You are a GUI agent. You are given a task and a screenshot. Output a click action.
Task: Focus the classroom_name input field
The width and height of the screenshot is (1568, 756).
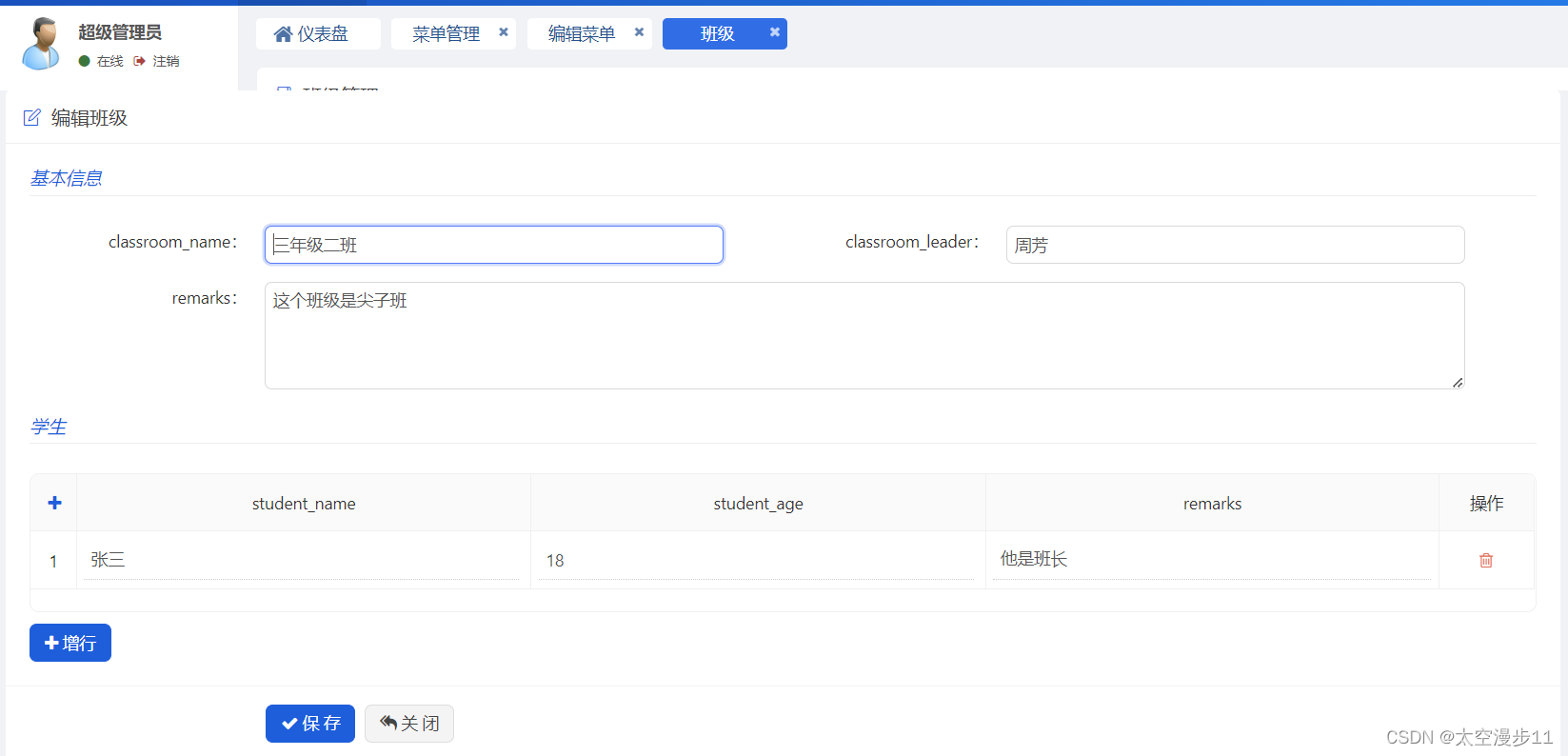494,245
